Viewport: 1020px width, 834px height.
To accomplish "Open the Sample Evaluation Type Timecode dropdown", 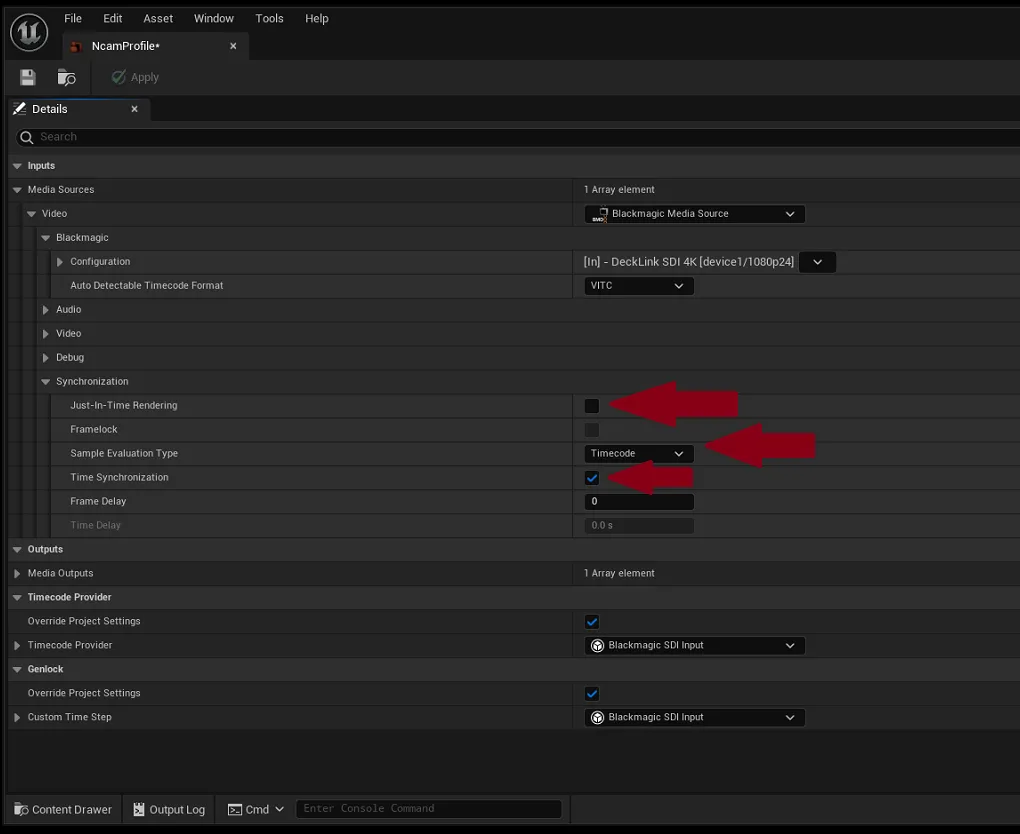I will tap(639, 453).
